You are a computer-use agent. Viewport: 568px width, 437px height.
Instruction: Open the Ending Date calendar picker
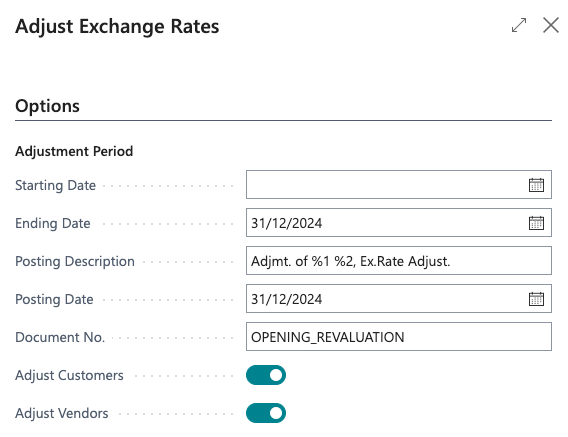[536, 223]
